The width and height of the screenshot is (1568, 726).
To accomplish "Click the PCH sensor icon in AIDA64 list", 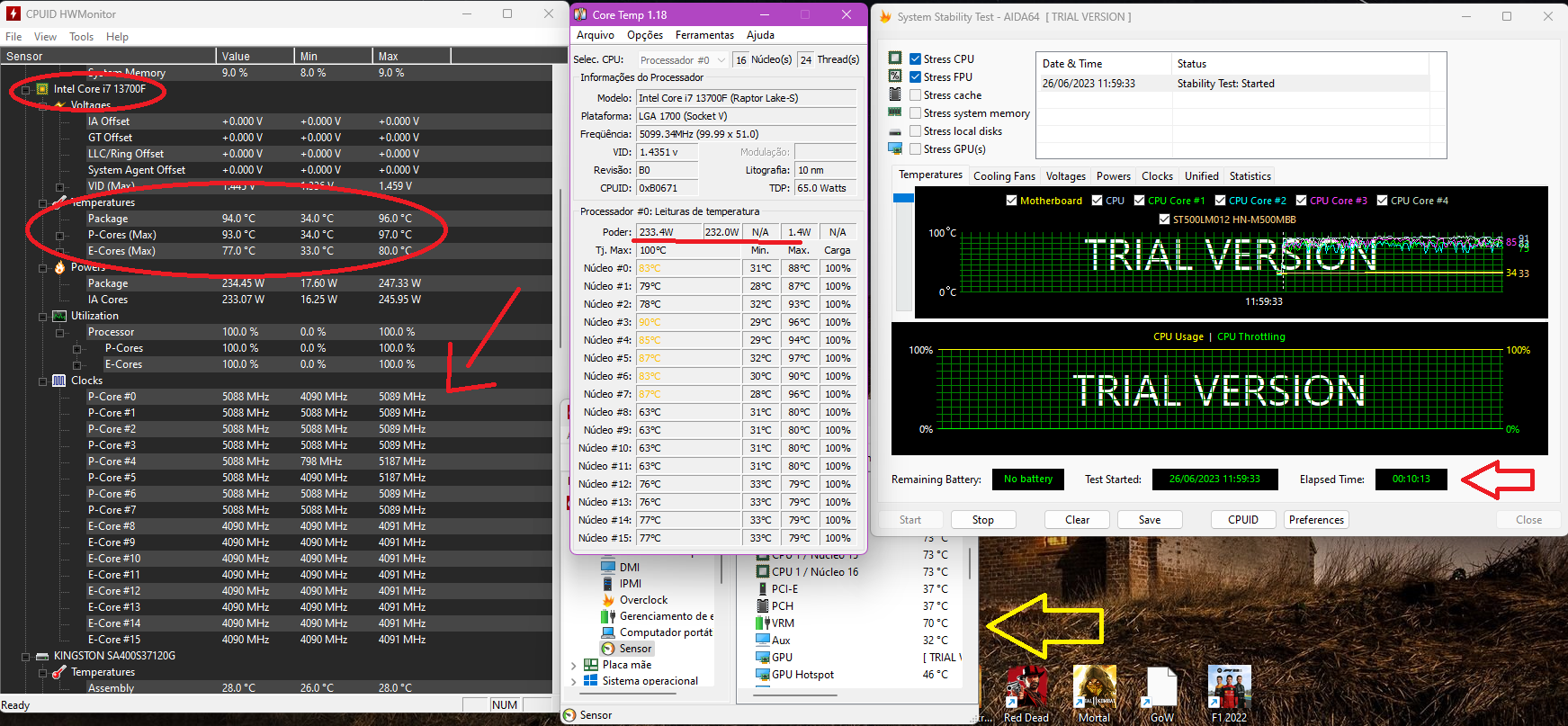I will click(762, 606).
